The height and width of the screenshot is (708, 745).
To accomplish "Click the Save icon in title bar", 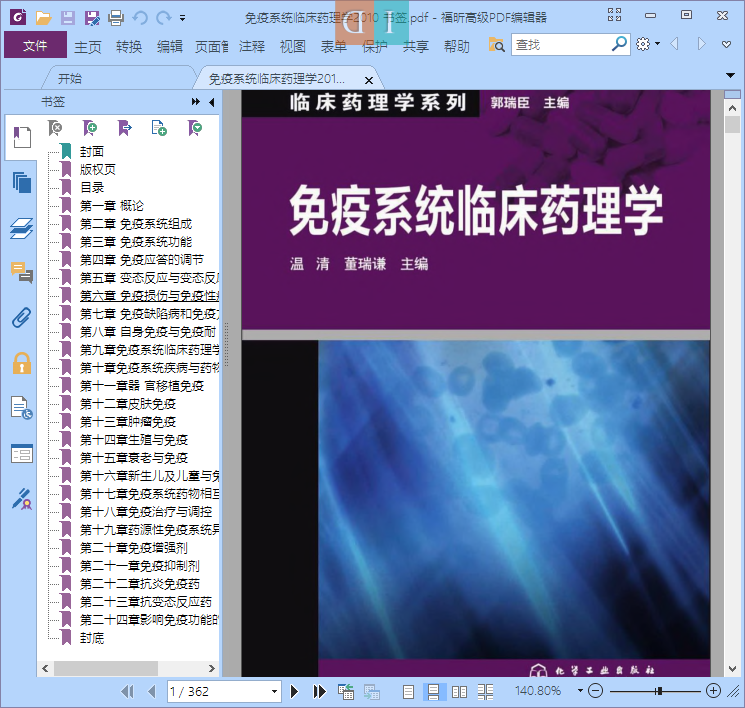I will click(67, 18).
